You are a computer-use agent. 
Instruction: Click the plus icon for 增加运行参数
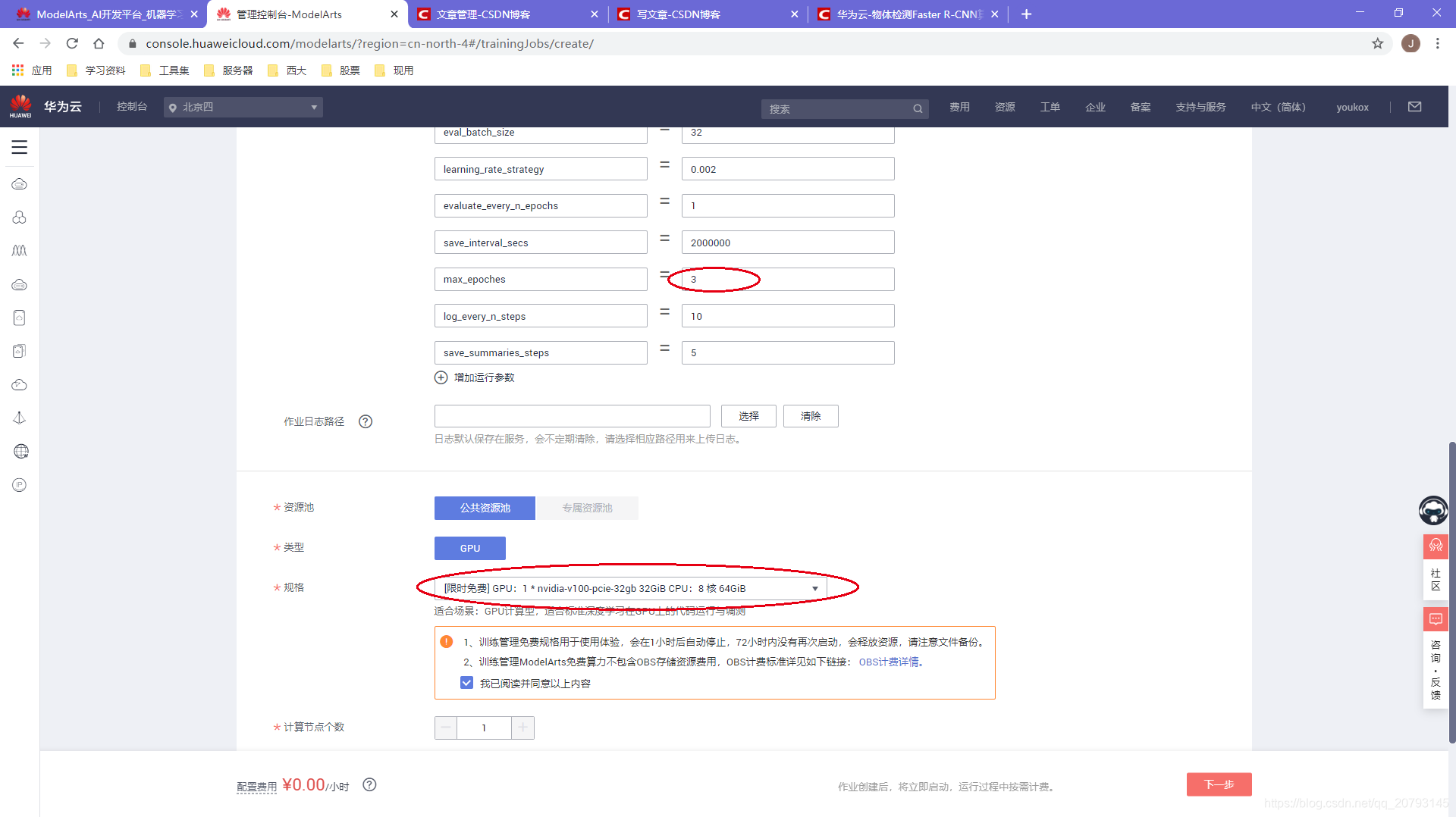(441, 377)
